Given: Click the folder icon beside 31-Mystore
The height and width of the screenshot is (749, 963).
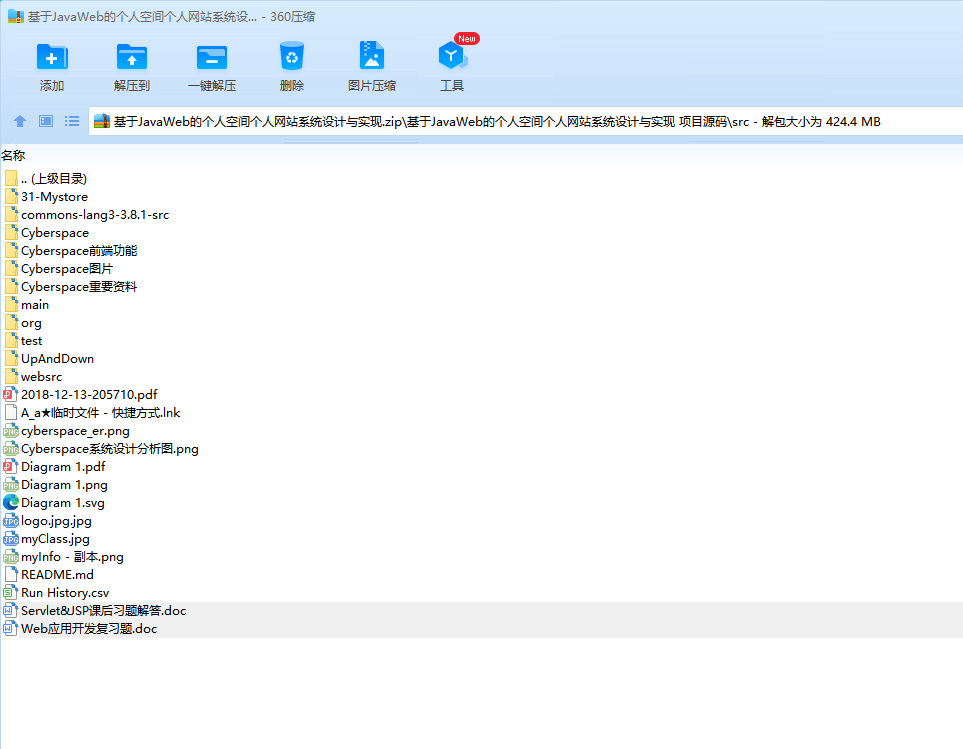Looking at the screenshot, I should pos(11,196).
